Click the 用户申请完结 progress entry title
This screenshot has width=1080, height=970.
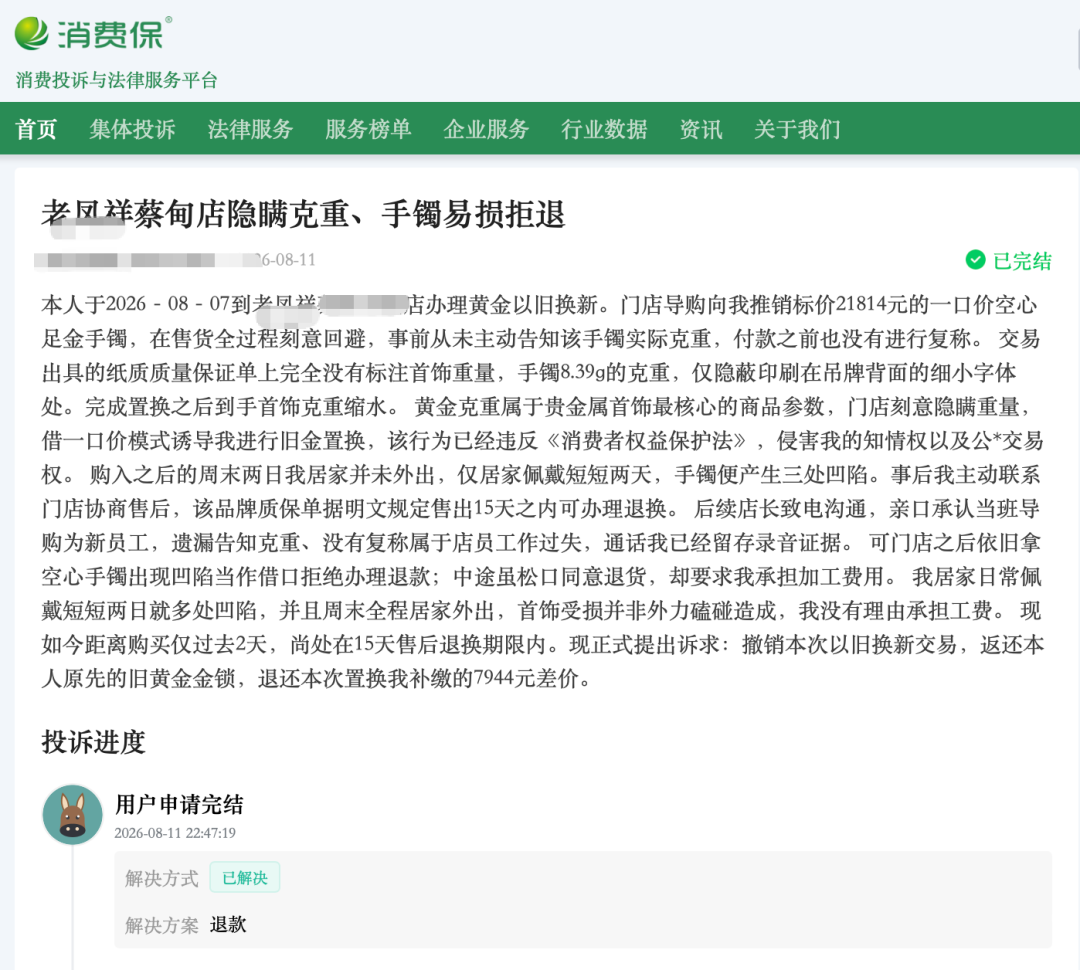coord(179,804)
